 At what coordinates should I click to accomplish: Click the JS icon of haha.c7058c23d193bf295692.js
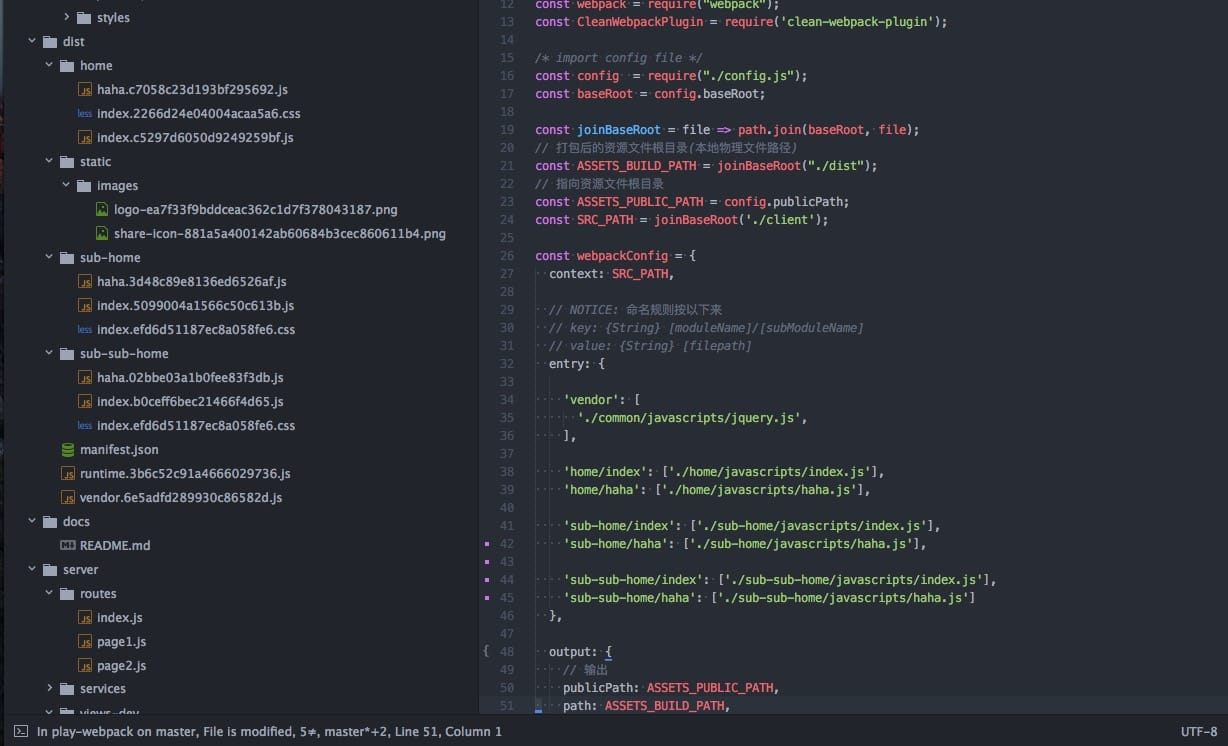click(85, 90)
